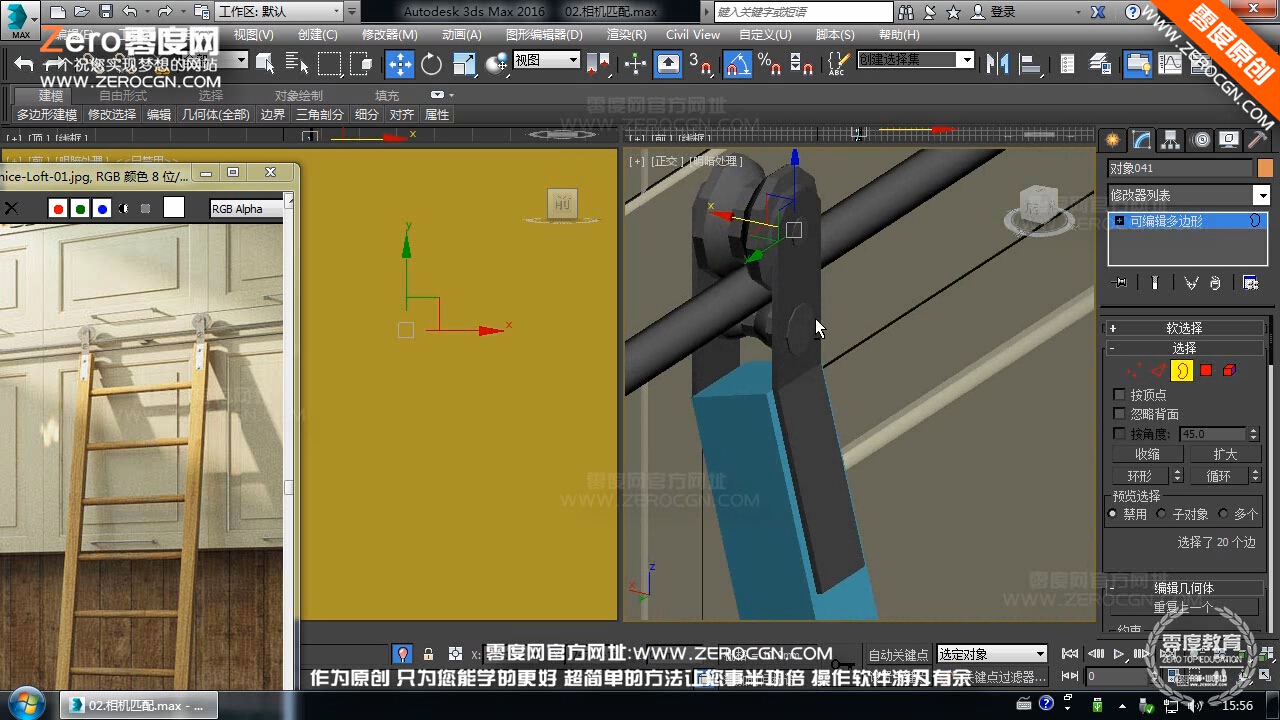Image resolution: width=1280 pixels, height=720 pixels.
Task: Enable the 按角度 checkbox
Action: (x=1119, y=434)
